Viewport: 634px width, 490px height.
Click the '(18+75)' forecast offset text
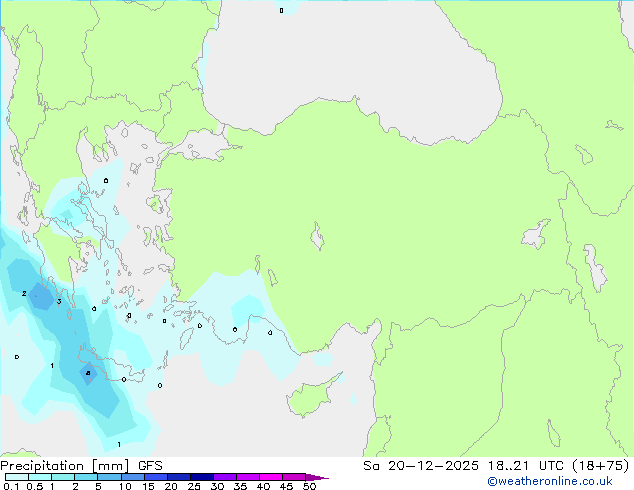[x=601, y=466]
